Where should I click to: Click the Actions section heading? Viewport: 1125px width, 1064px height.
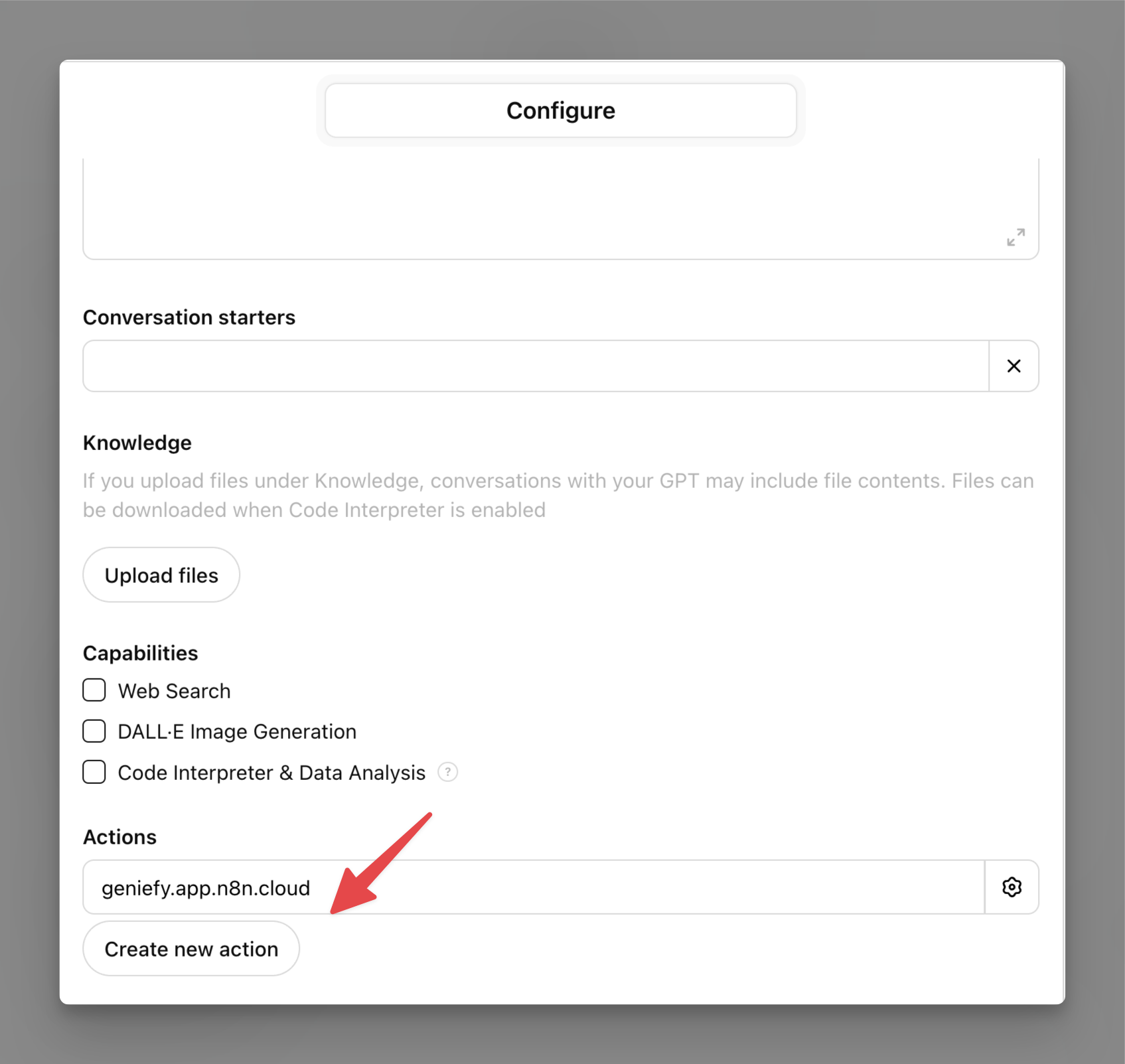120,837
